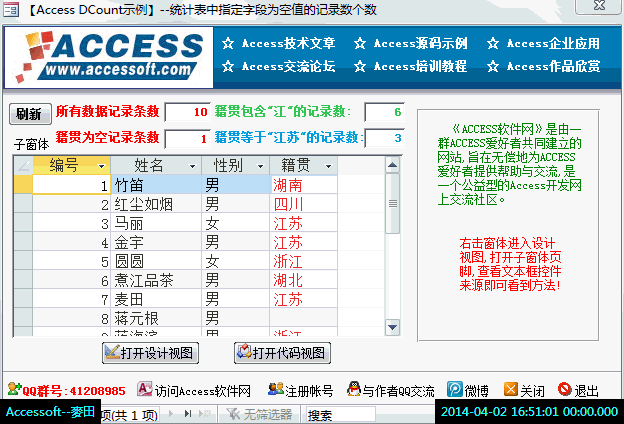Click the star icon beside Access企业应用
Viewport: 624px width, 424px height.
(493, 43)
